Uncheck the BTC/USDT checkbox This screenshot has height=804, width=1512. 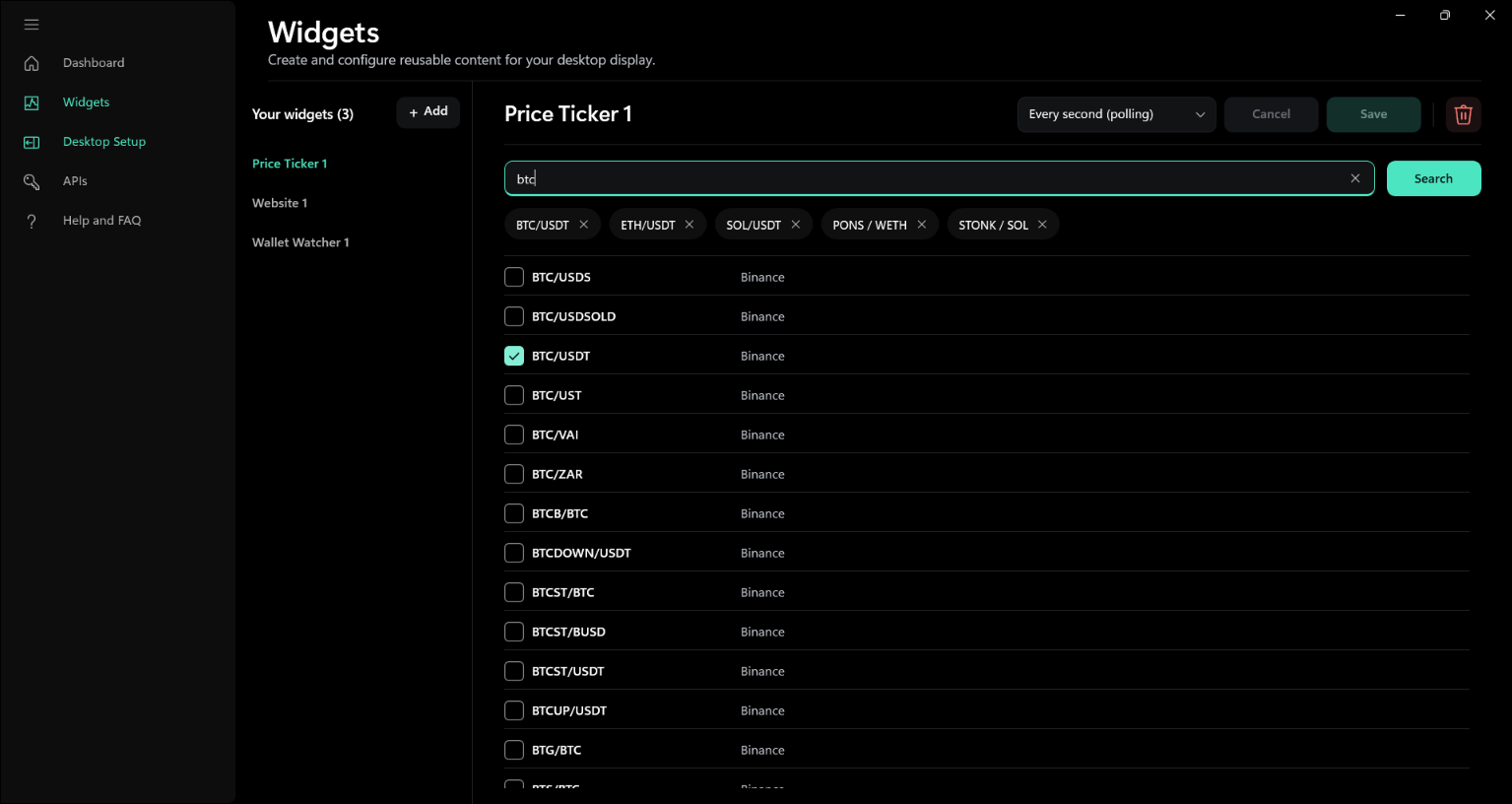tap(514, 356)
